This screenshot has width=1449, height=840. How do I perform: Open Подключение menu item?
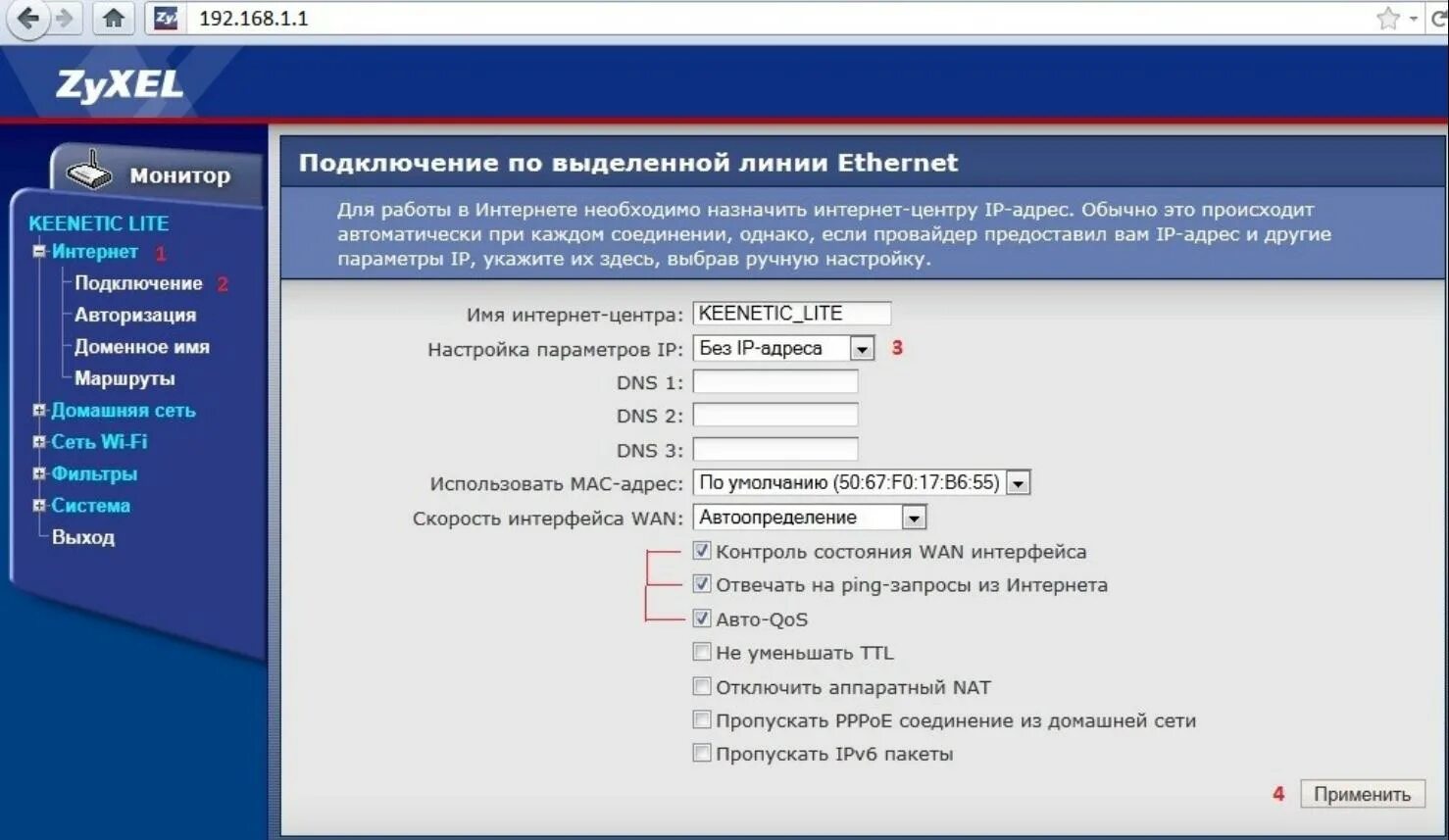tap(138, 283)
